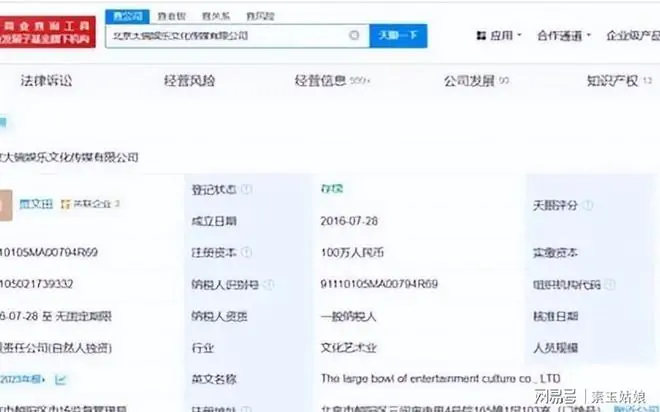Click the 行业 label
Screen dimensions: 660x412
pyautogui.click(x=202, y=348)
